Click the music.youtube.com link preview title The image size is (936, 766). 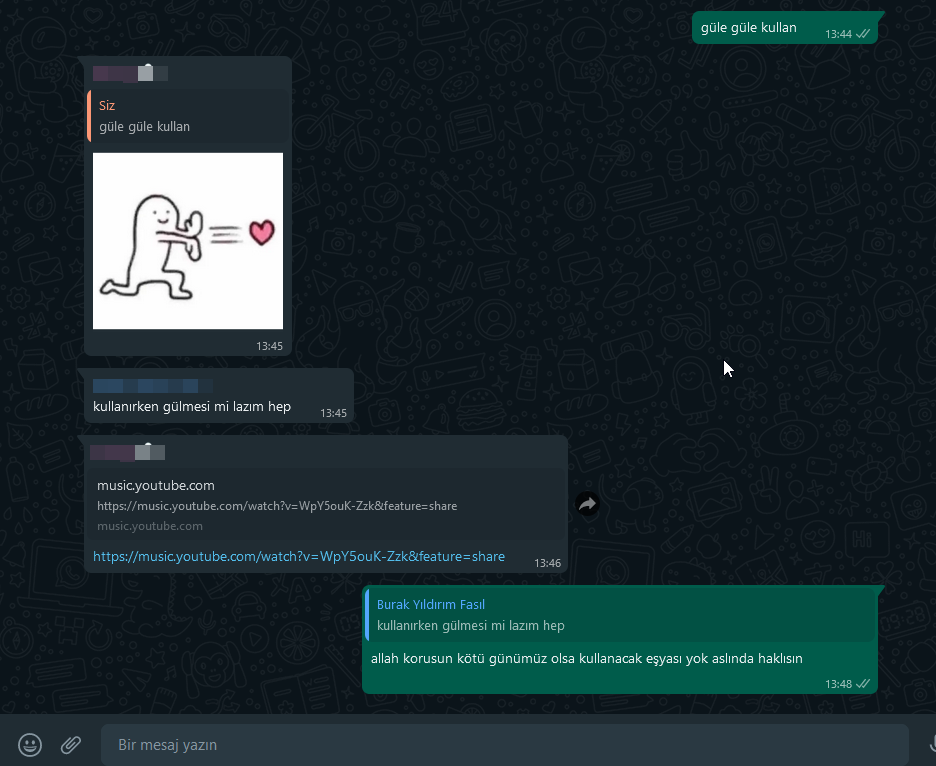click(156, 485)
